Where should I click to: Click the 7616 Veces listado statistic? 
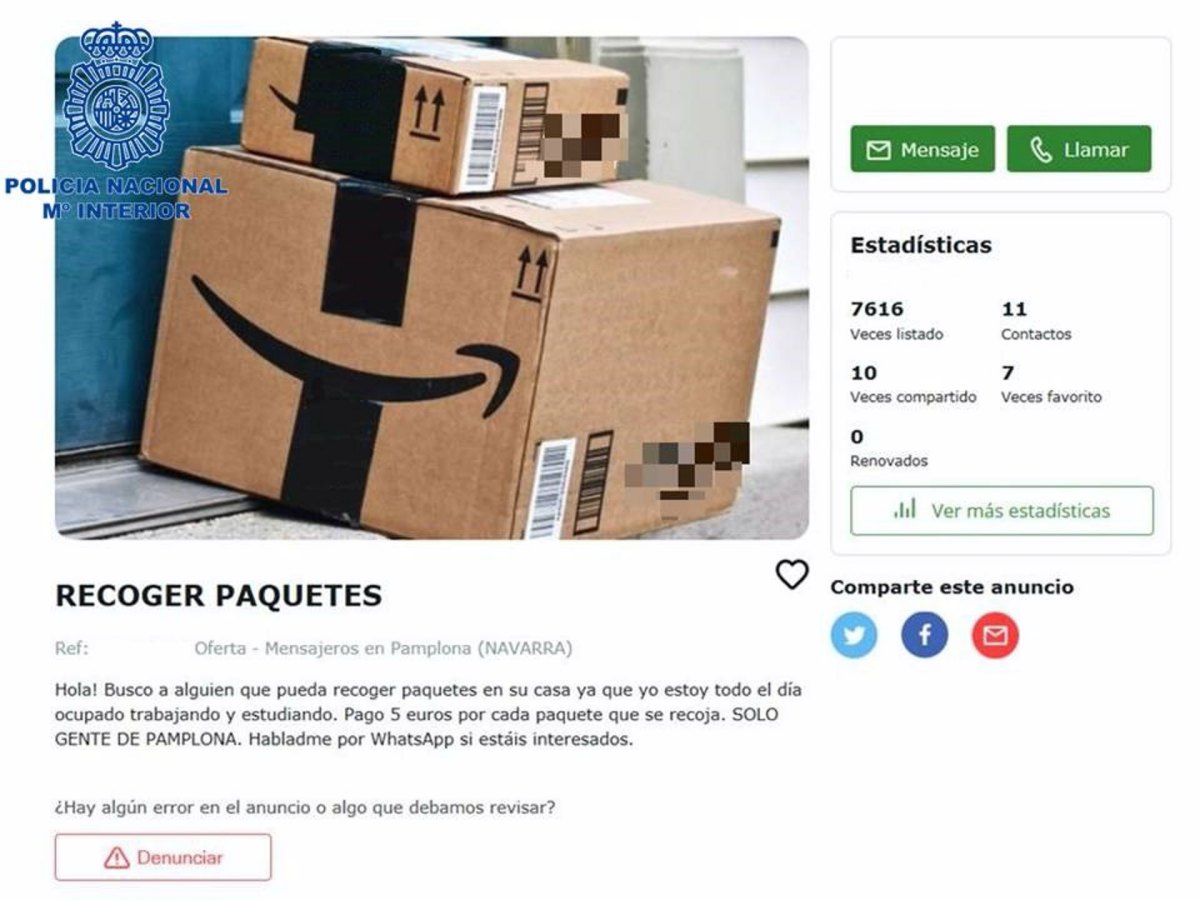tap(896, 320)
